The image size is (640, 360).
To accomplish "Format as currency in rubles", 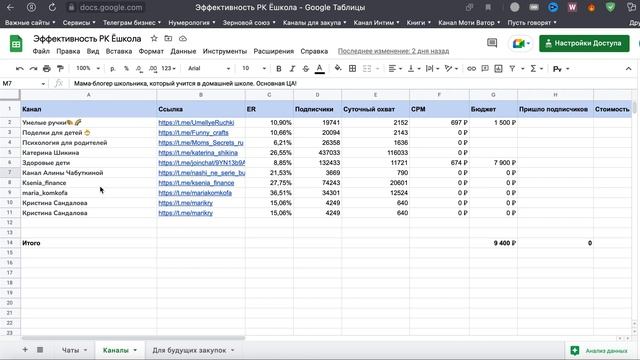I will [113, 69].
